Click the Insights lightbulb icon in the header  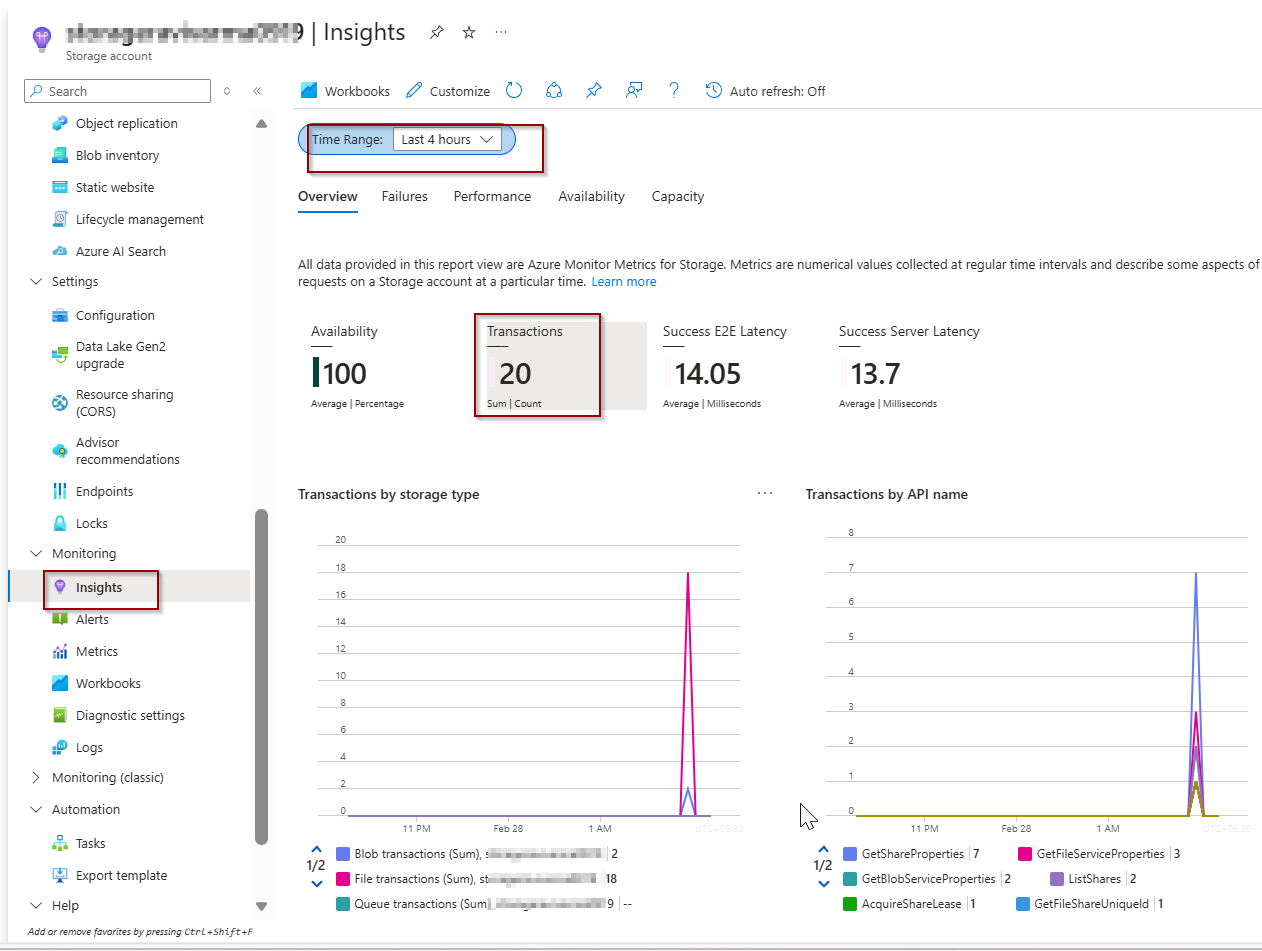point(41,38)
